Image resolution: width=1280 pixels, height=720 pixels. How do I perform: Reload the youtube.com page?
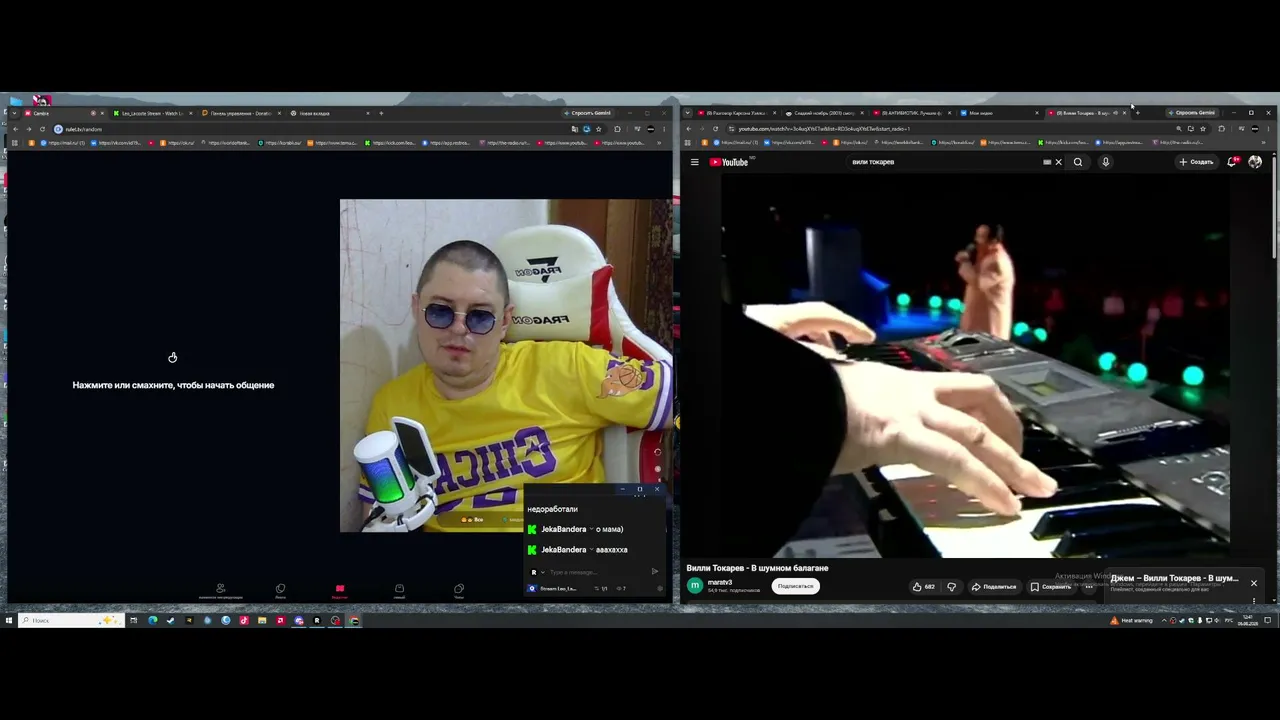[x=715, y=129]
